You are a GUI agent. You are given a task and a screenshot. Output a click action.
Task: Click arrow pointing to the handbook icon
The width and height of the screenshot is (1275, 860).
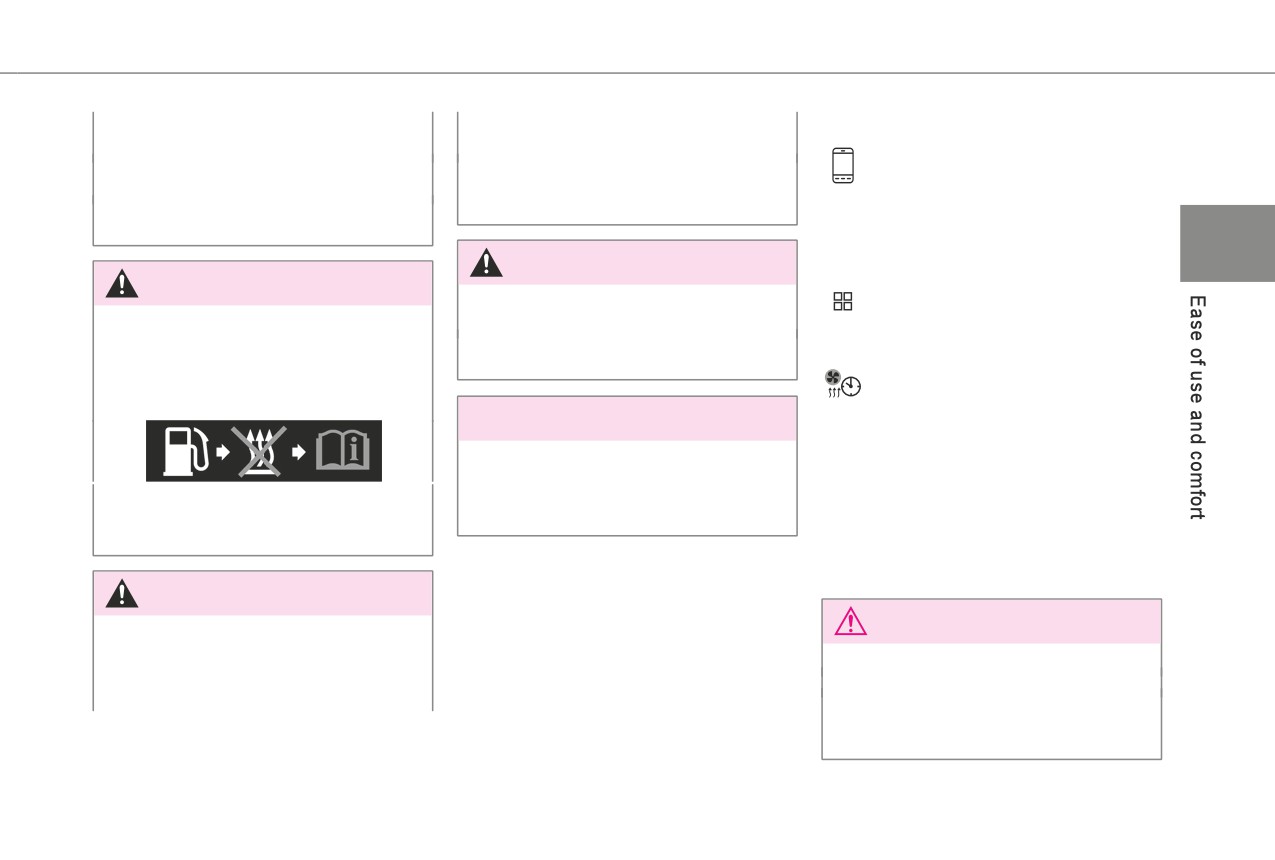[x=299, y=452]
